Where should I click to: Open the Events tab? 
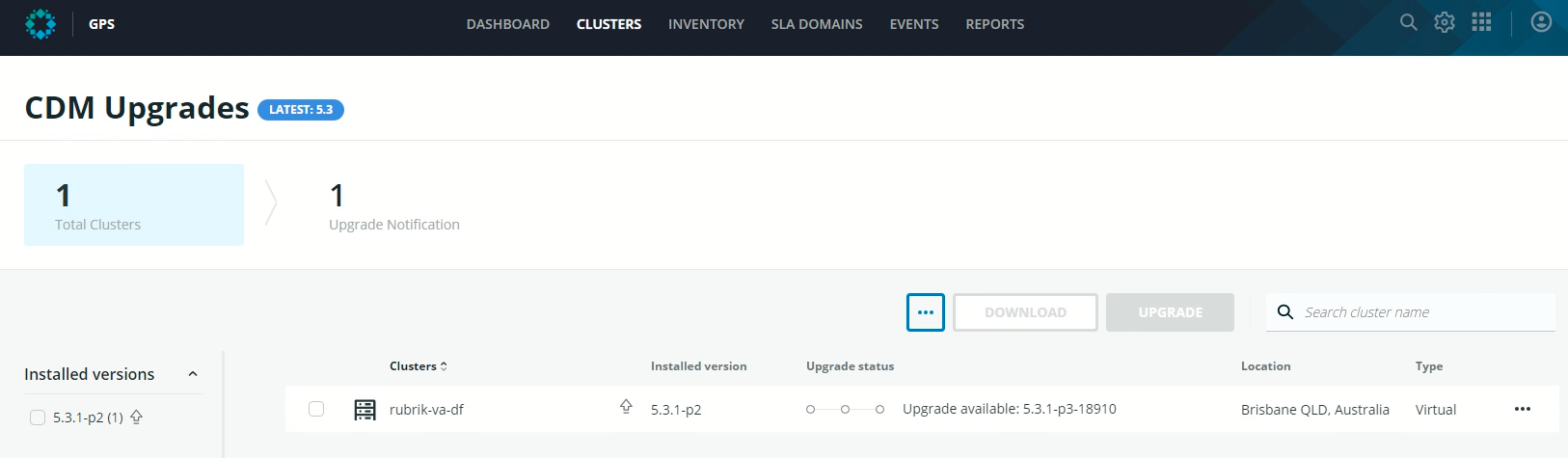(x=914, y=24)
